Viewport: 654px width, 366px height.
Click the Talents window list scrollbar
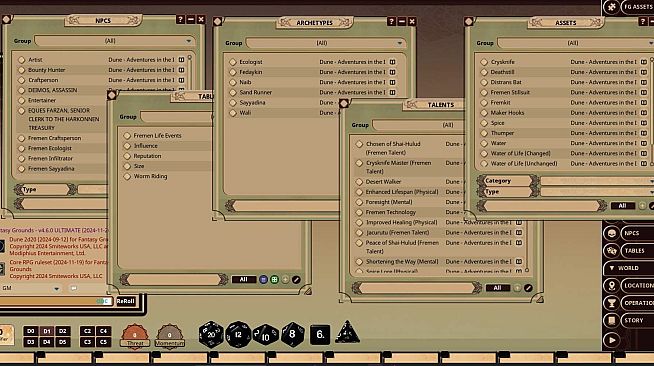(527, 246)
